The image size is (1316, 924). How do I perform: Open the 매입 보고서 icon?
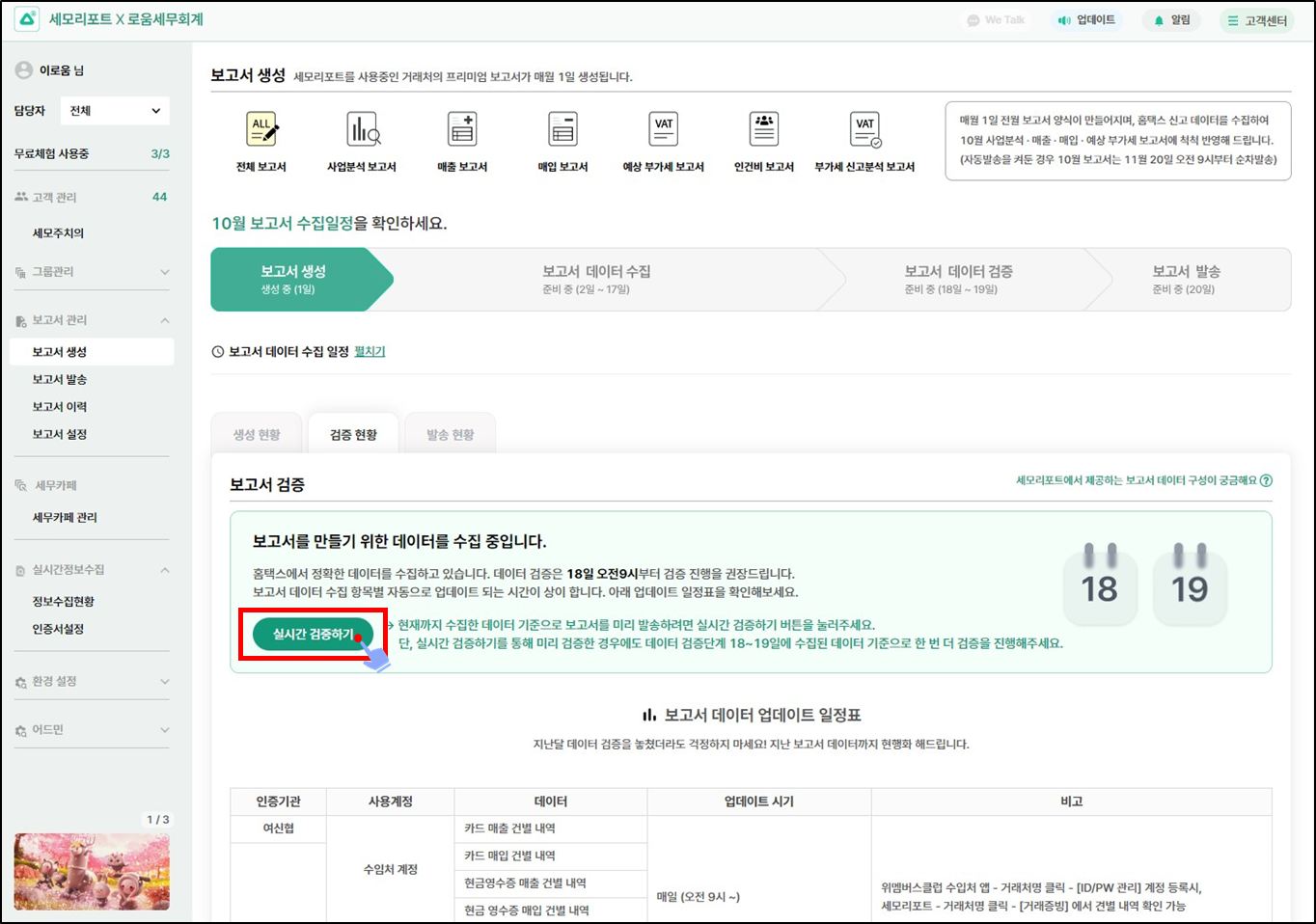click(x=562, y=130)
